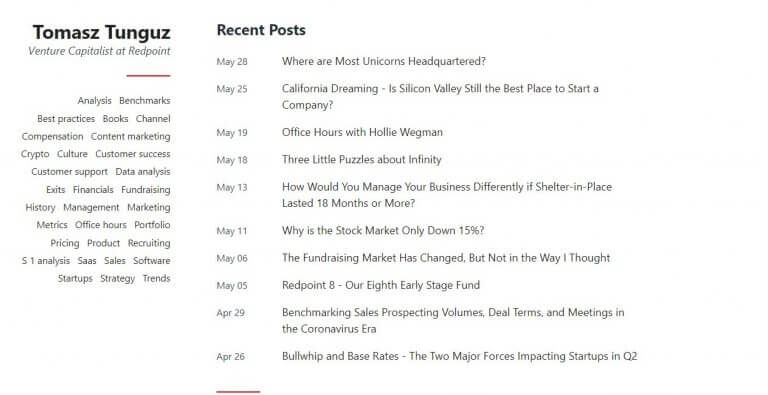Select the Customer success tag
The width and height of the screenshot is (768, 395).
[133, 154]
